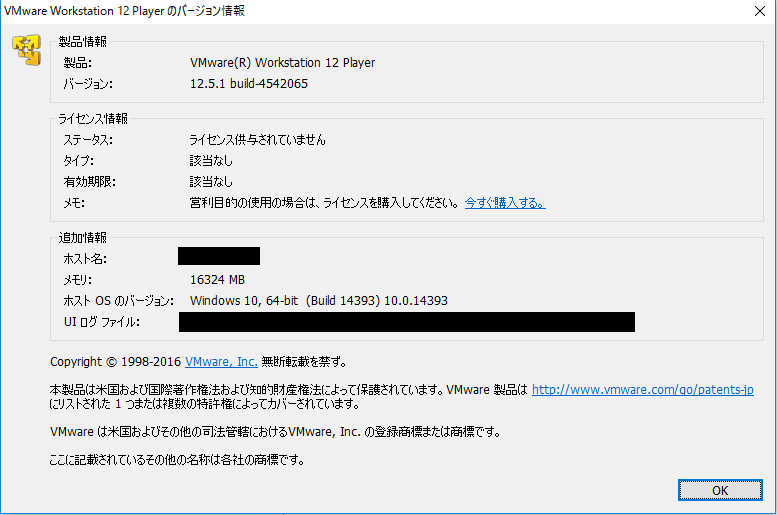The image size is (777, 515).
Task: Click the 営利目的の使用の場合は memo text
Action: [x=325, y=203]
